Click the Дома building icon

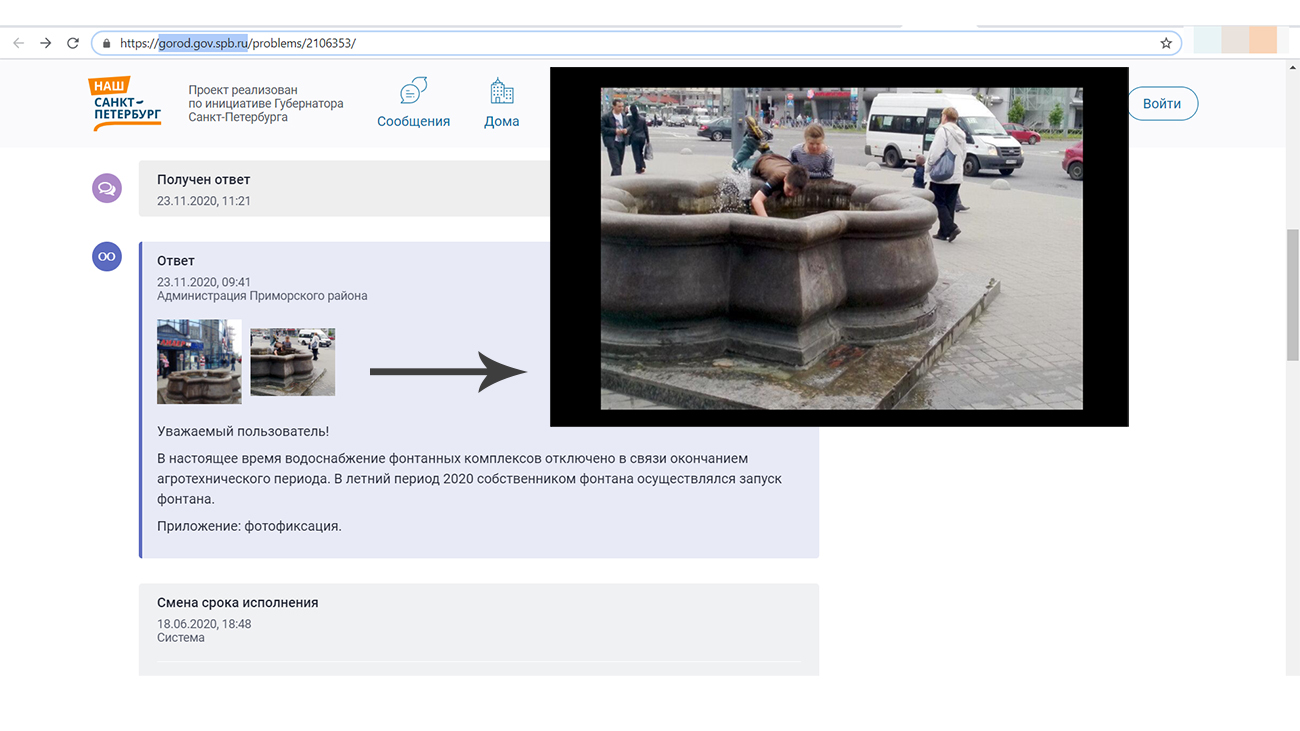[502, 91]
